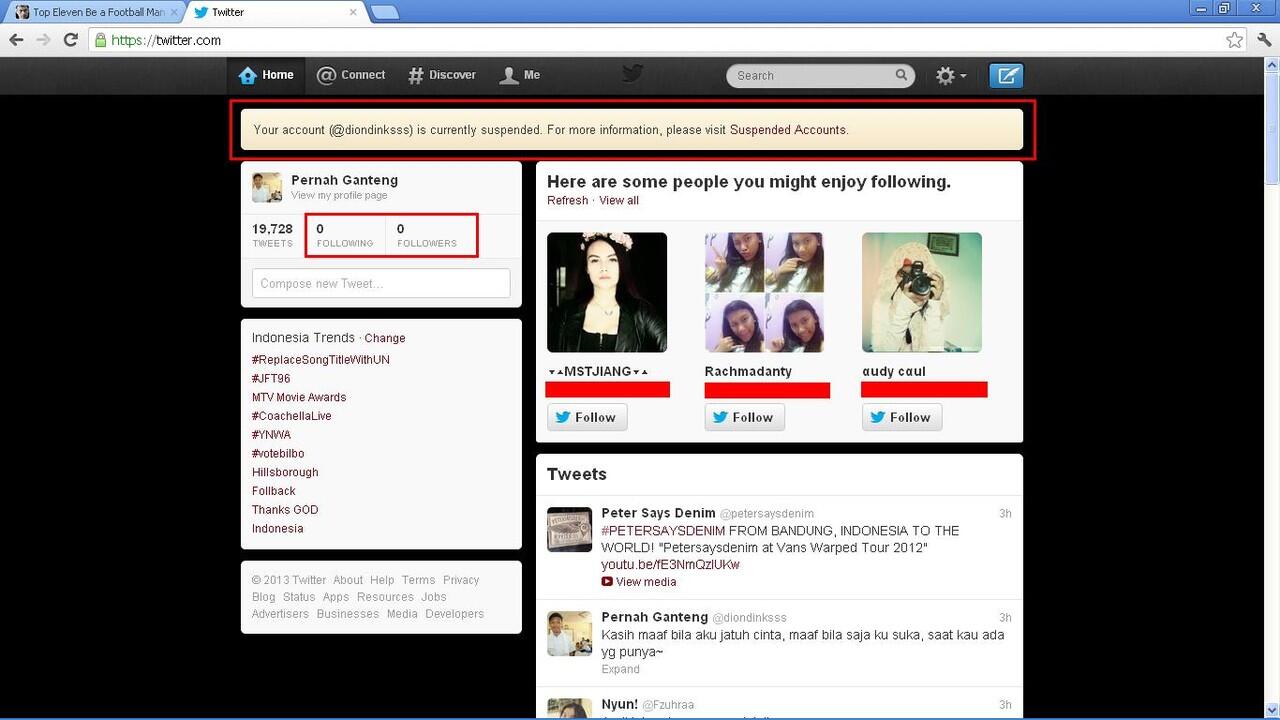
Task: Click Pernah Ganteng profile avatar in sidebar
Action: point(267,187)
